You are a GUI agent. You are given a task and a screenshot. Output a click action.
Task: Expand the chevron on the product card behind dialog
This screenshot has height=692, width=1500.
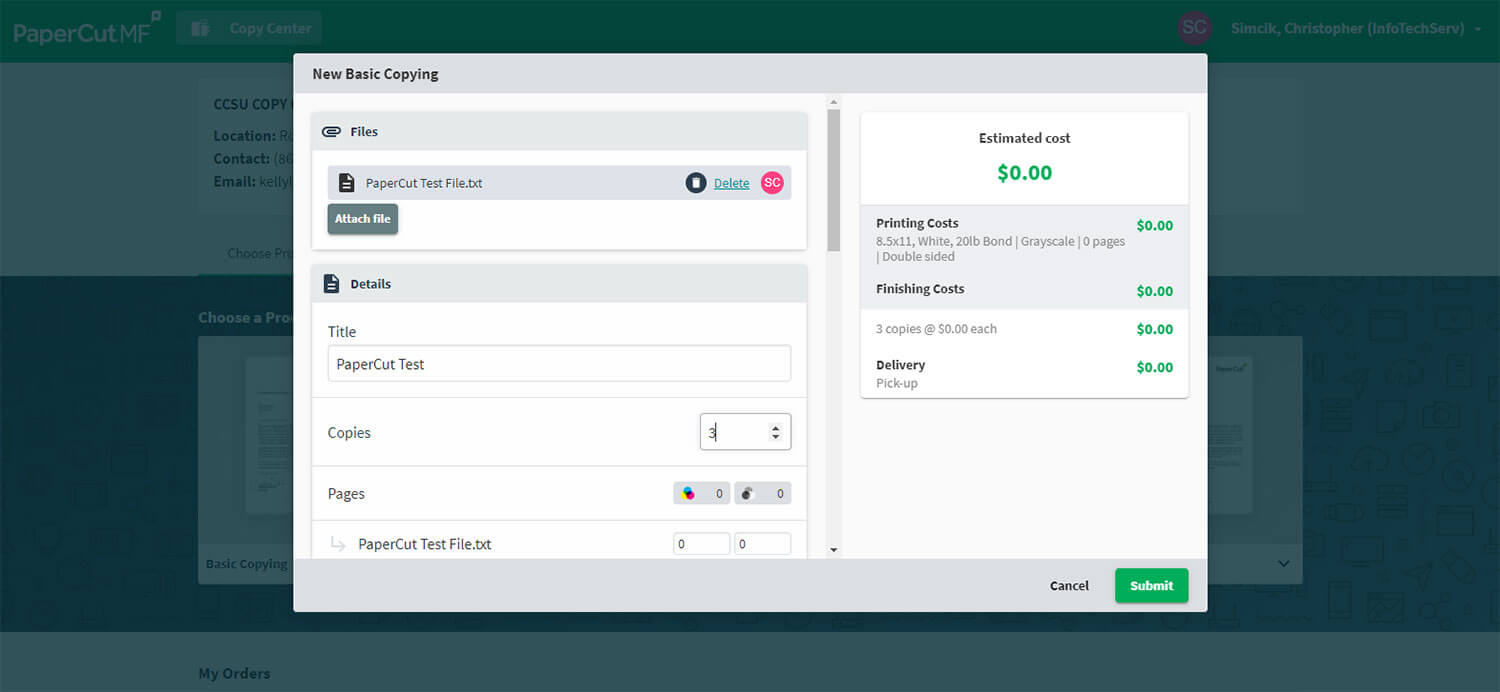[x=1284, y=564]
